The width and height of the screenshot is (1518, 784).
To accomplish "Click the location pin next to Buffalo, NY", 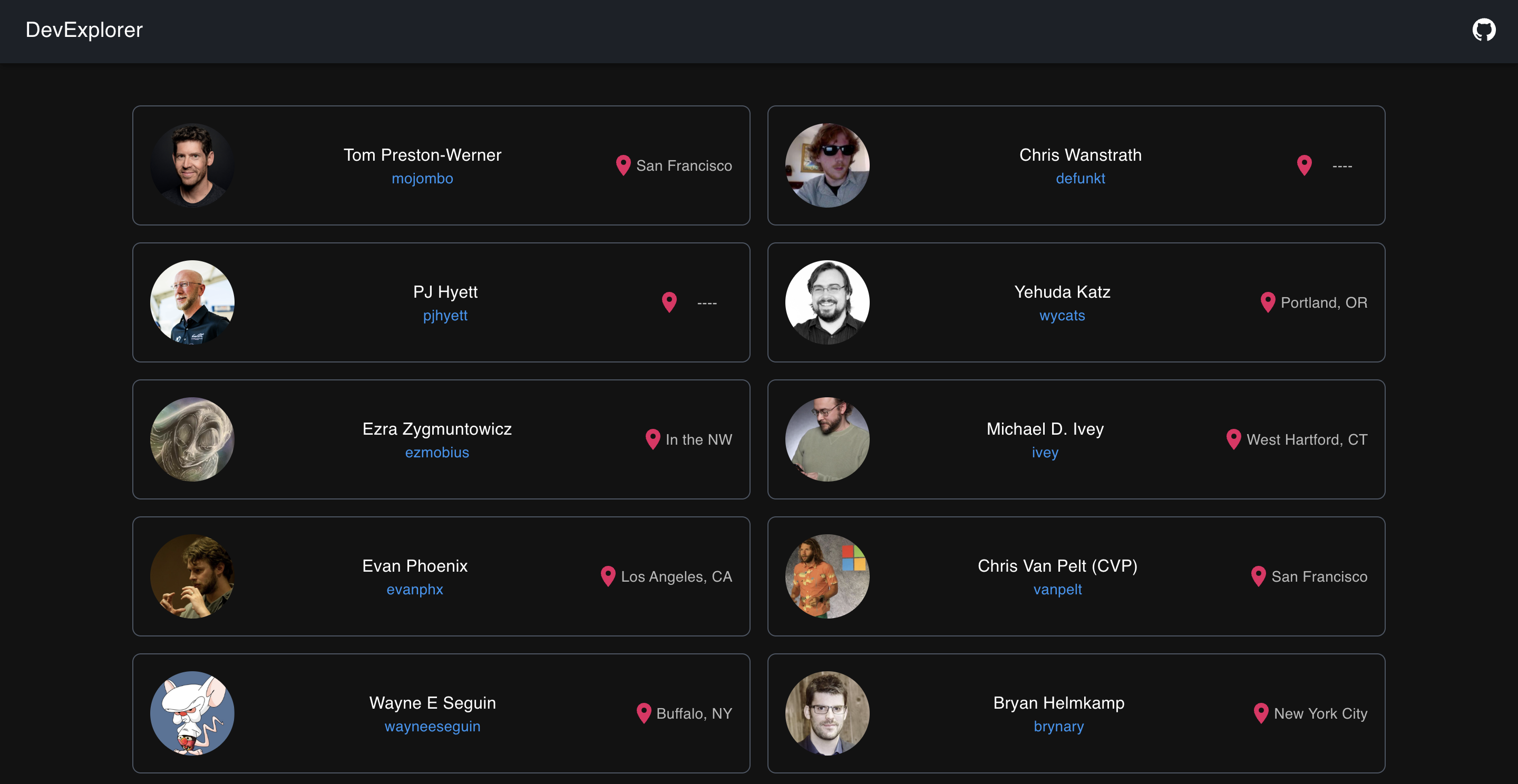I will 644,713.
